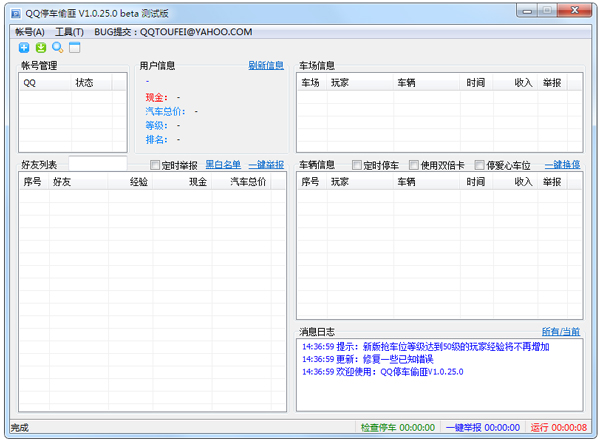
Task: Click the window panel toolbar icon
Action: (74, 47)
